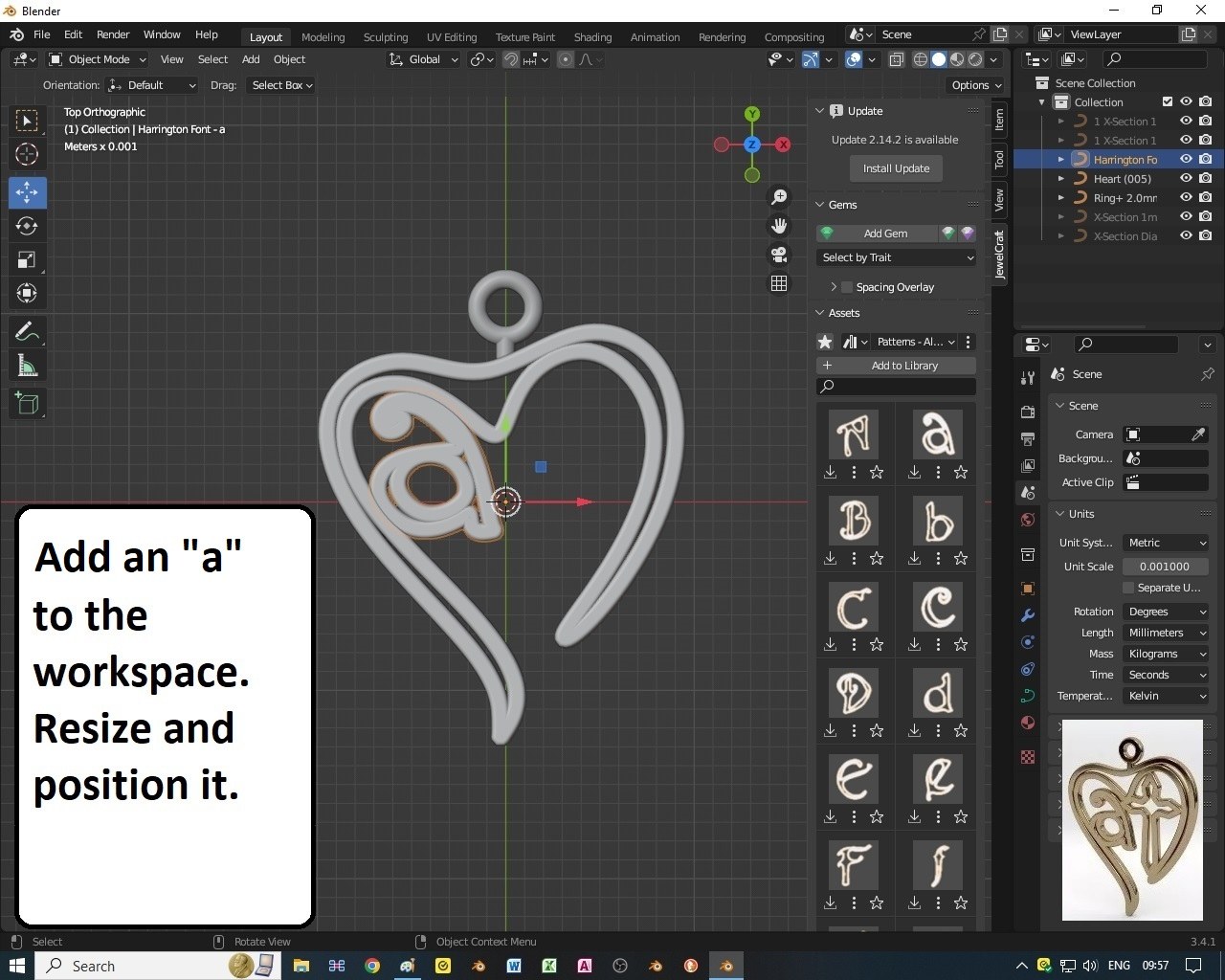Toggle camera view in viewport
The height and width of the screenshot is (980, 1225).
tap(779, 255)
